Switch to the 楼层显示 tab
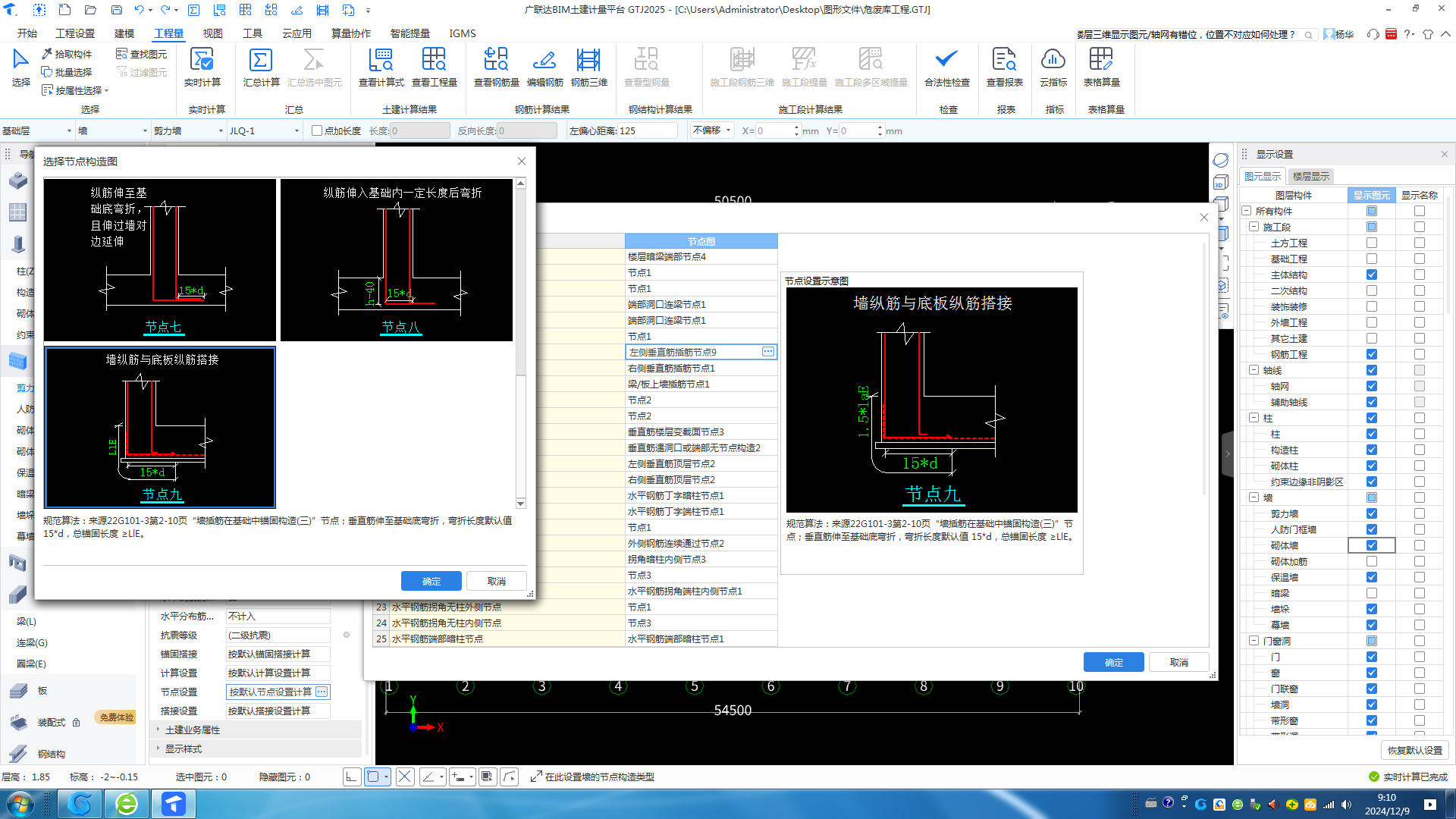The height and width of the screenshot is (819, 1456). [1310, 176]
